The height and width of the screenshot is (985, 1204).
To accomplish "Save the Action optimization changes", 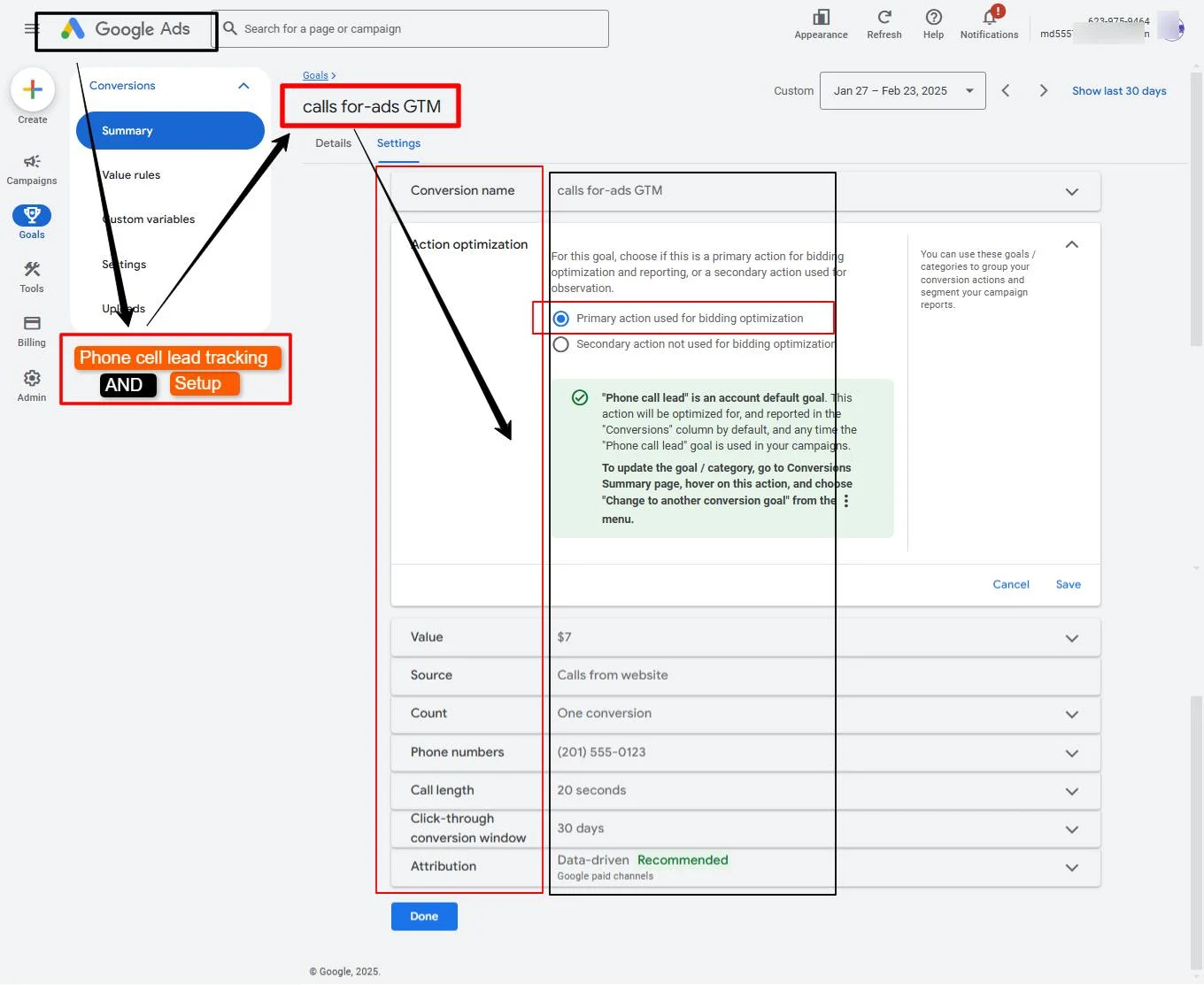I will (x=1068, y=584).
